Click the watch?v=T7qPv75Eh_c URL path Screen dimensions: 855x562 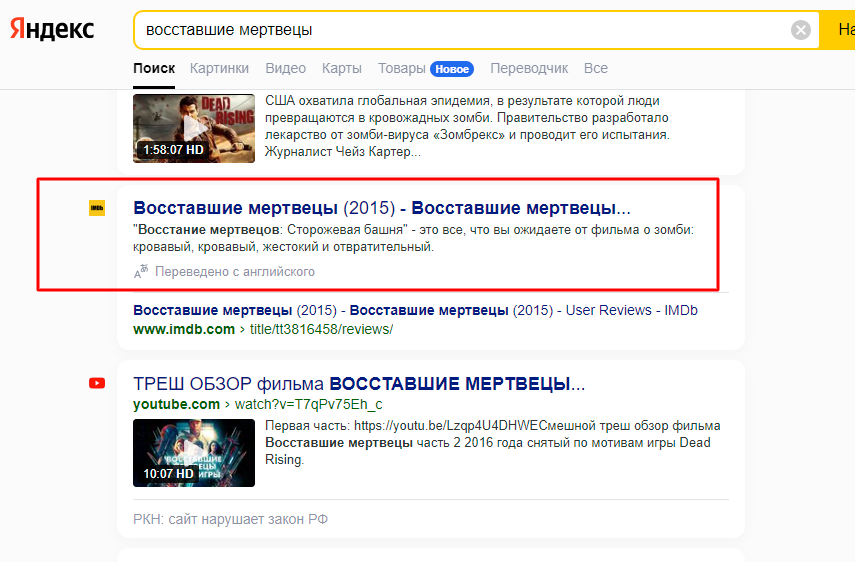tap(309, 404)
